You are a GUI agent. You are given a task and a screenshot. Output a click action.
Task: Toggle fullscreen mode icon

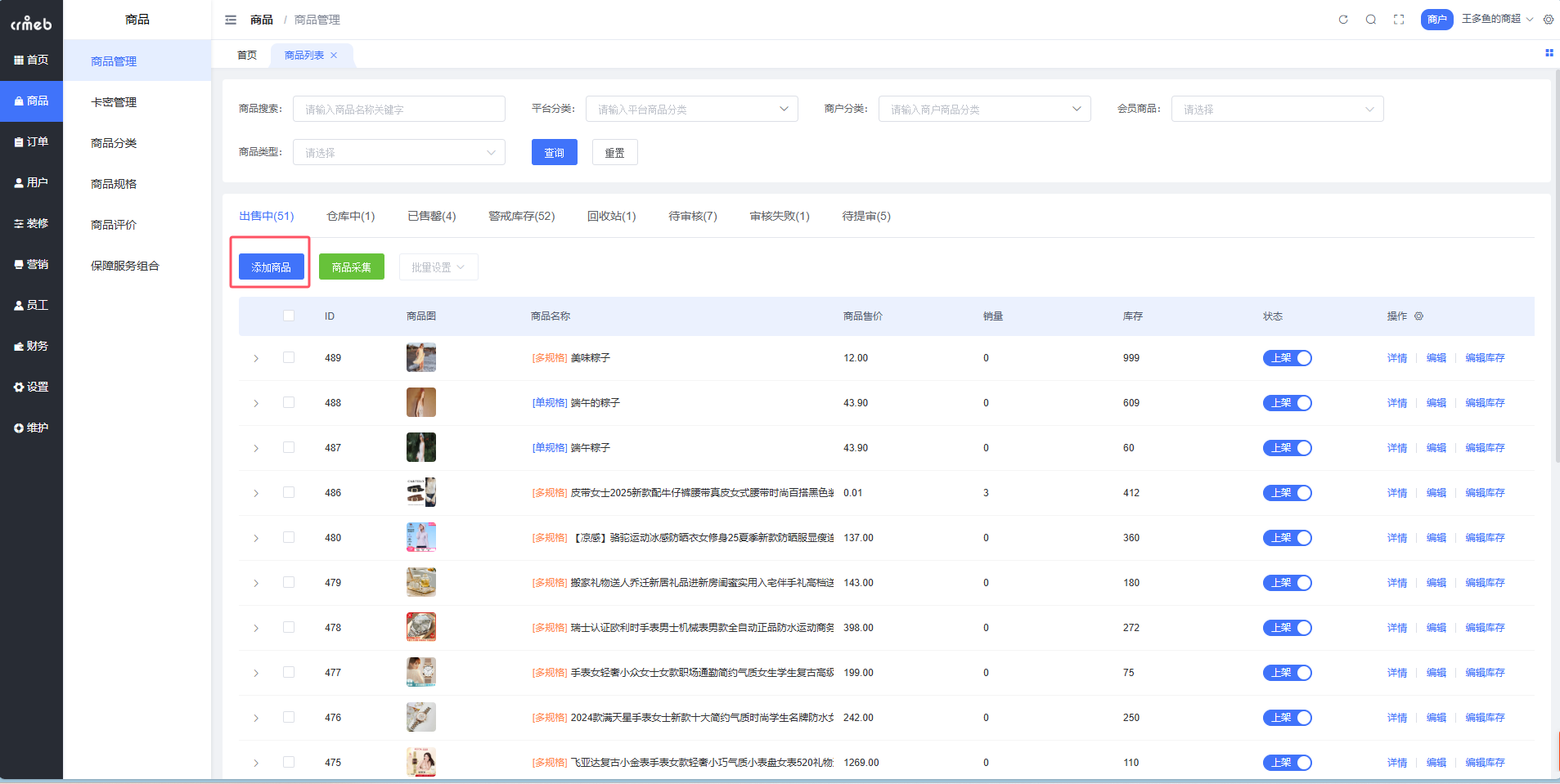coord(1399,20)
